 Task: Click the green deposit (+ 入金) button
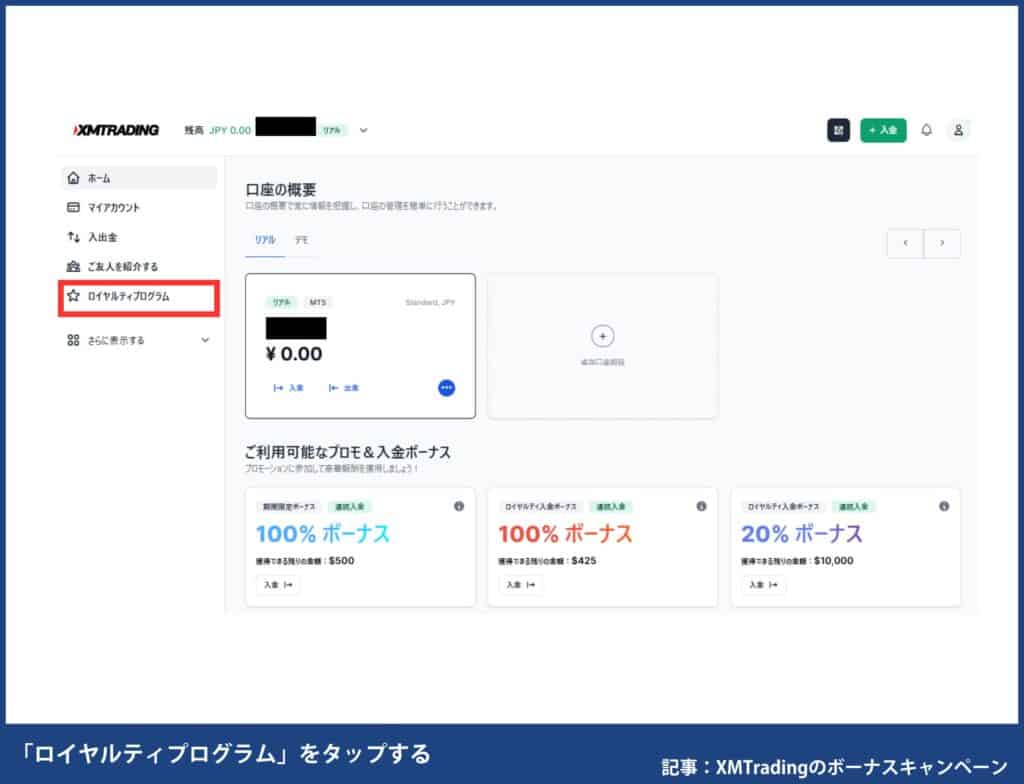(883, 130)
